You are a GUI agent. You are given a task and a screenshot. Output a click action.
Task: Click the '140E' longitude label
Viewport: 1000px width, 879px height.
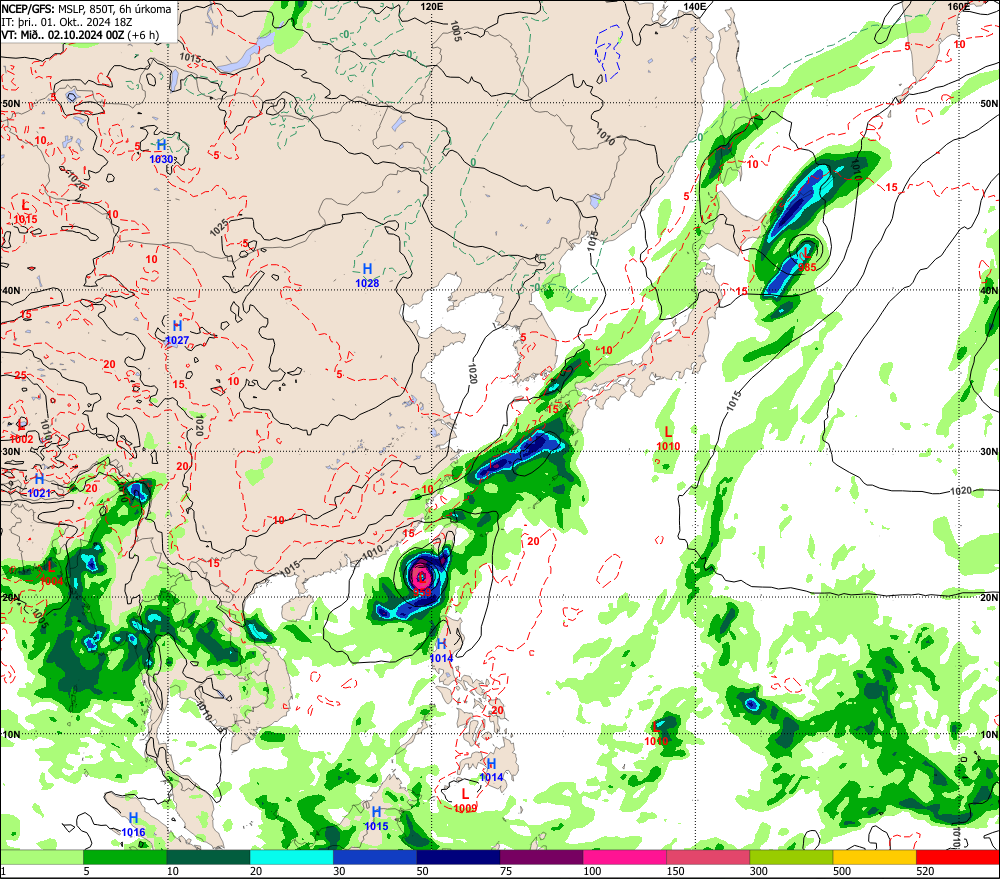click(x=695, y=6)
